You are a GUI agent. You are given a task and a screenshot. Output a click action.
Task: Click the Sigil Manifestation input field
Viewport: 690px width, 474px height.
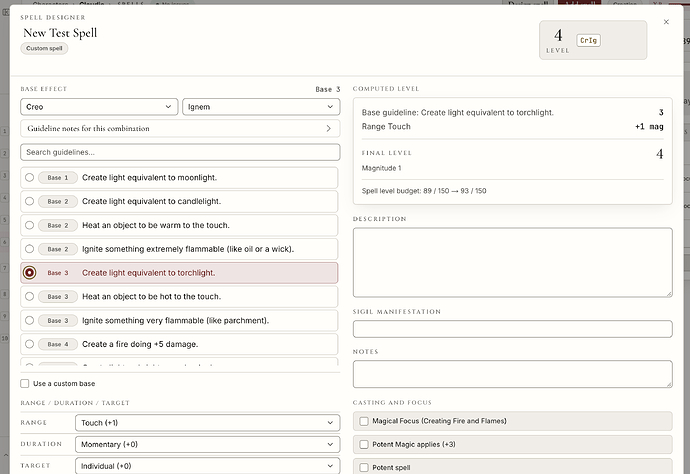click(512, 329)
